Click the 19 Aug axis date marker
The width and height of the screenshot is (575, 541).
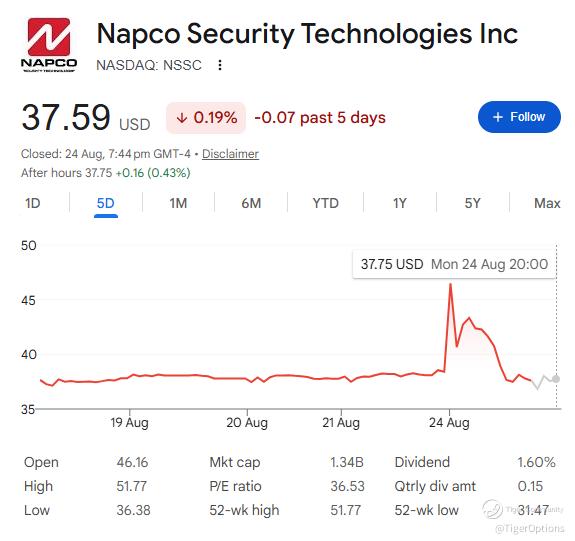point(129,423)
